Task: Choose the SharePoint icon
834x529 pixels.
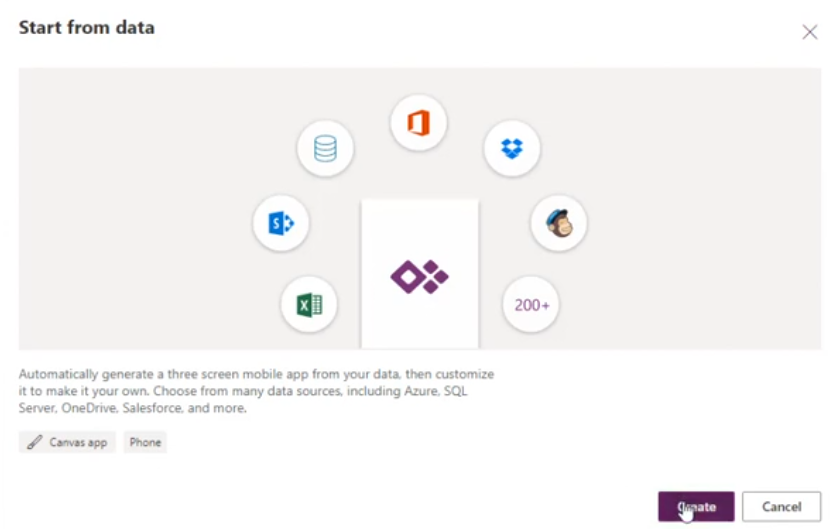Action: click(x=281, y=223)
